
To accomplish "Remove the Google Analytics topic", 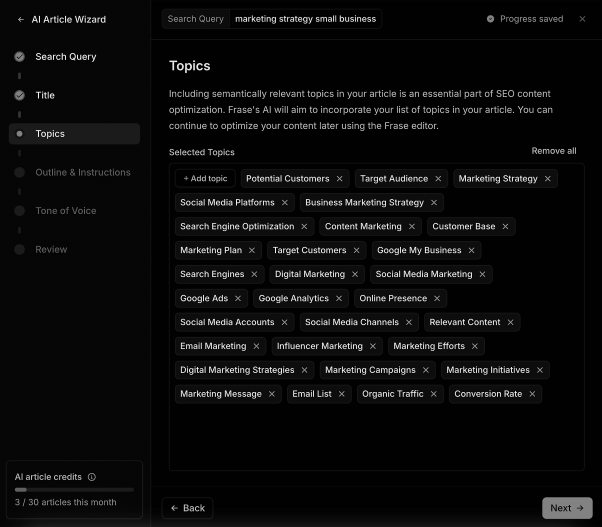I will 339,298.
